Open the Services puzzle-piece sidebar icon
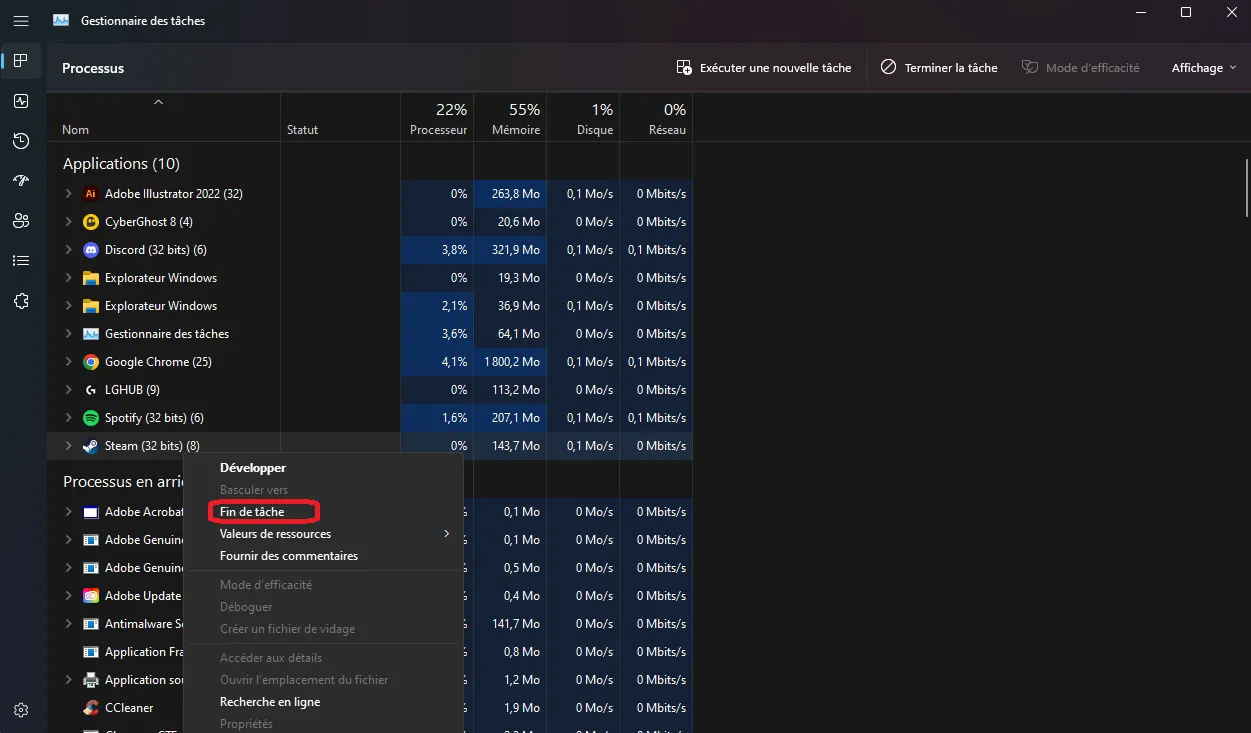Viewport: 1251px width, 733px height. pos(21,301)
